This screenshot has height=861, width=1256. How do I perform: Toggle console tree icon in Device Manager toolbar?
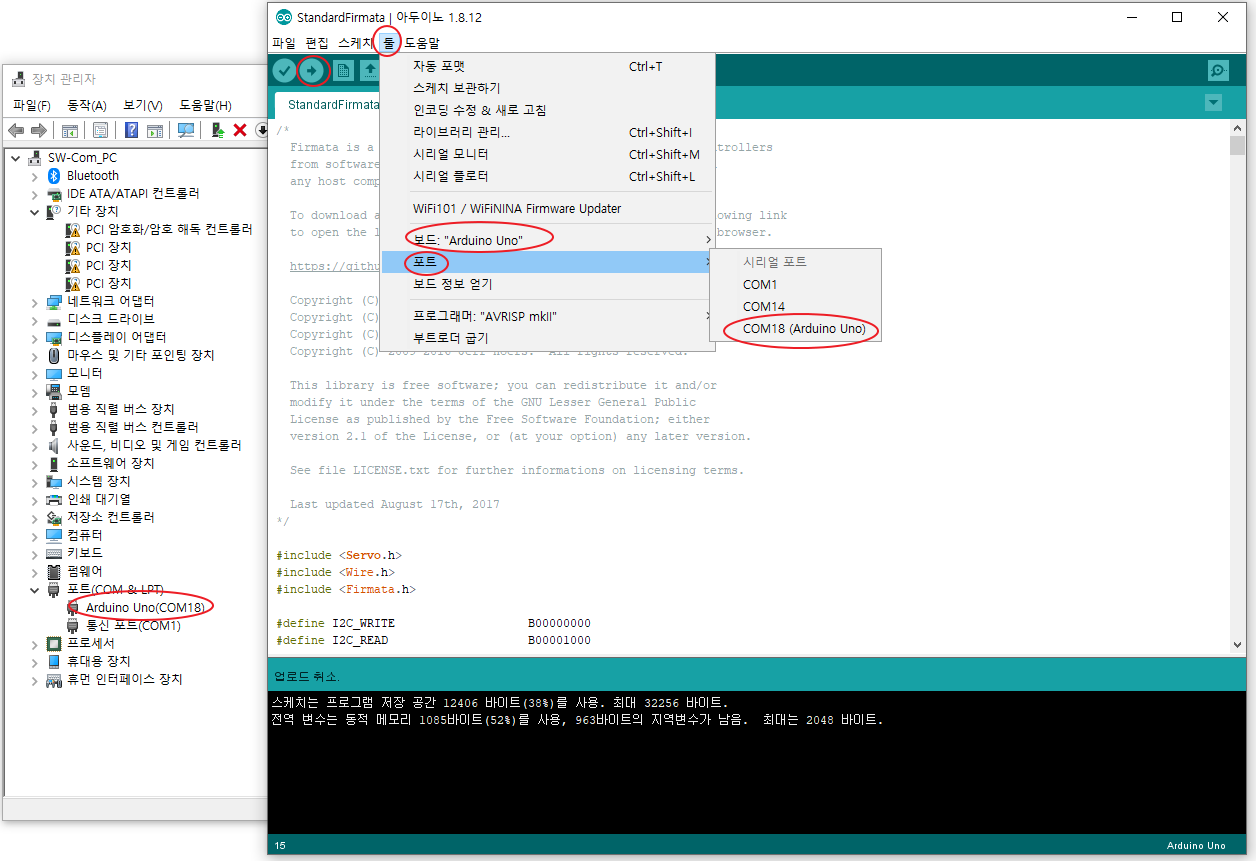tap(70, 130)
